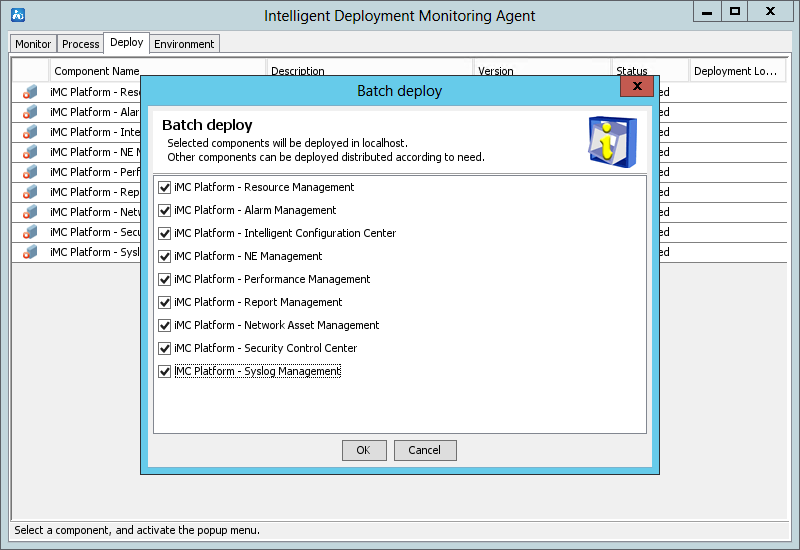Select the "iMC Platform - Alar" table row text
This screenshot has width=800, height=550.
(x=95, y=112)
